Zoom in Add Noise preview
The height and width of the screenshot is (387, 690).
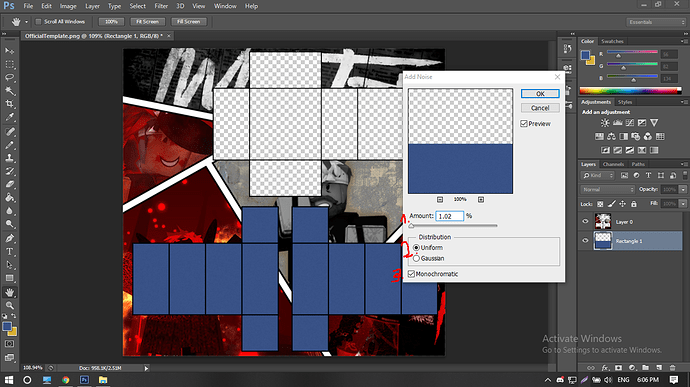[x=481, y=199]
